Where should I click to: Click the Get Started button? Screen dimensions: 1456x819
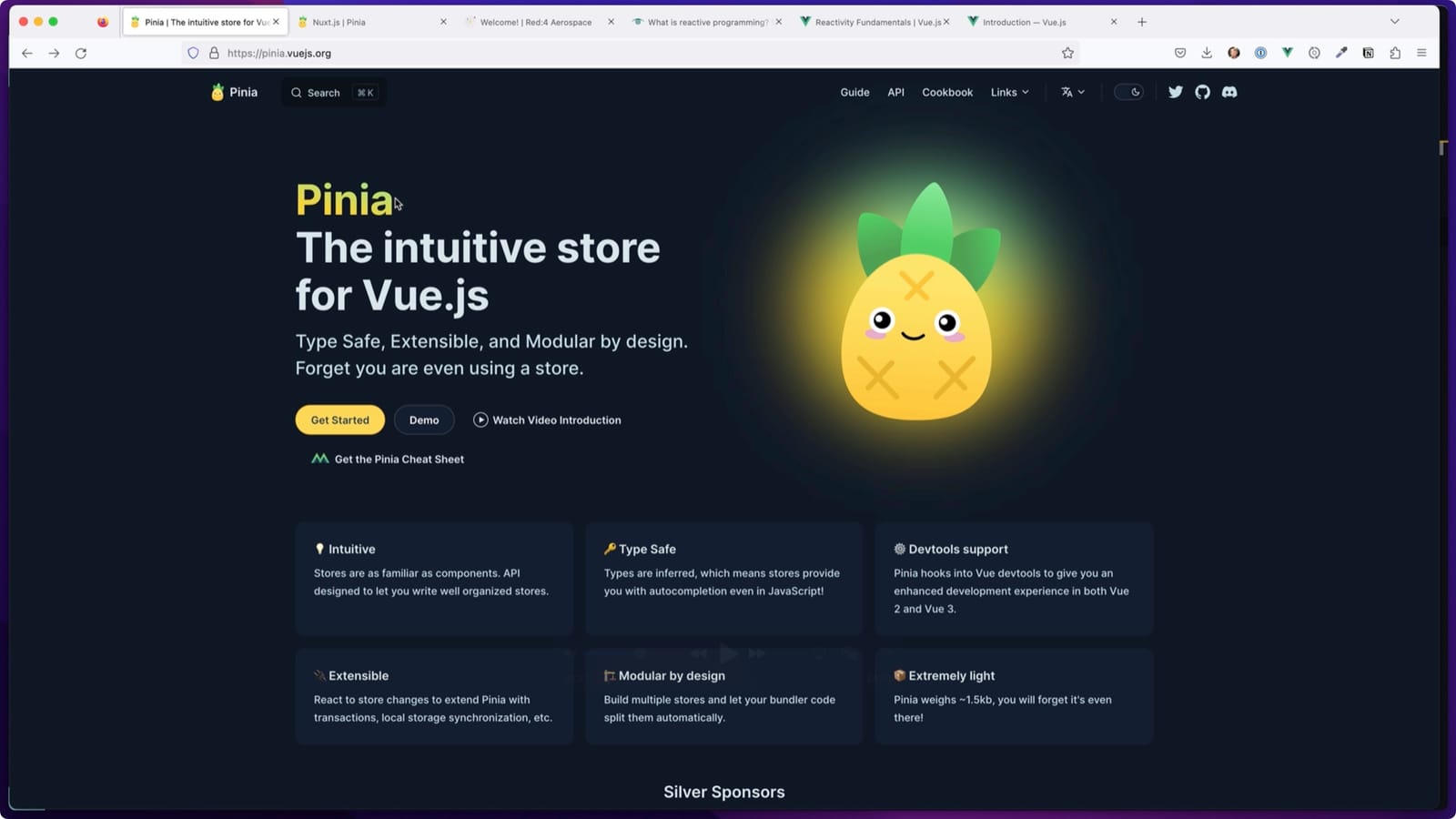coord(339,420)
